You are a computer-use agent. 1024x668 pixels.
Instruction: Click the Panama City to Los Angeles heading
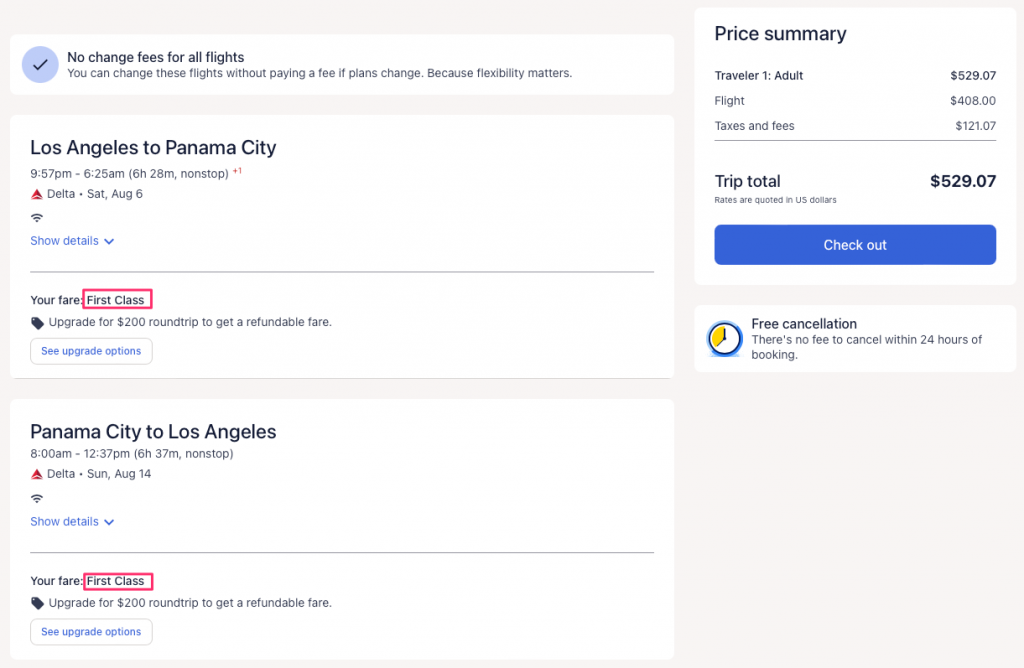point(153,432)
